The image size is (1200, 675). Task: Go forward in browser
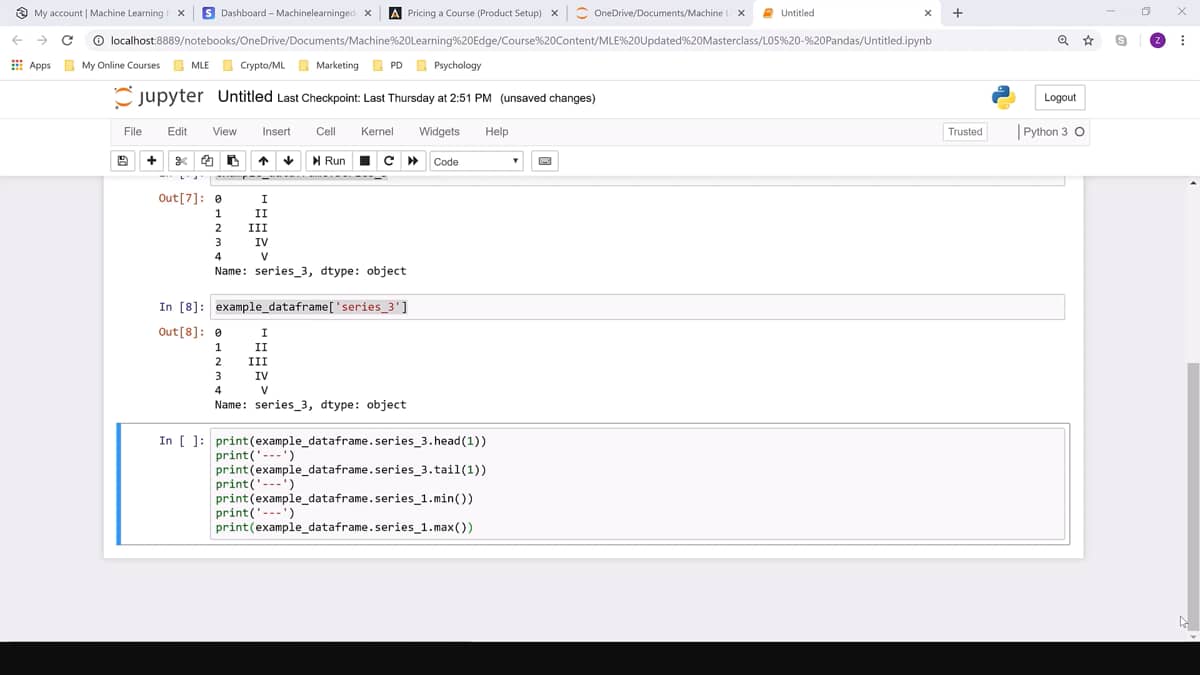42,40
